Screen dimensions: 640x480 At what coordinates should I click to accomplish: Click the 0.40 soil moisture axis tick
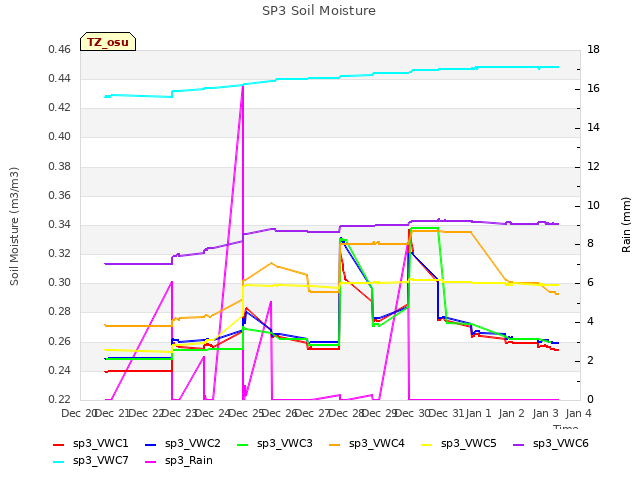(59, 137)
